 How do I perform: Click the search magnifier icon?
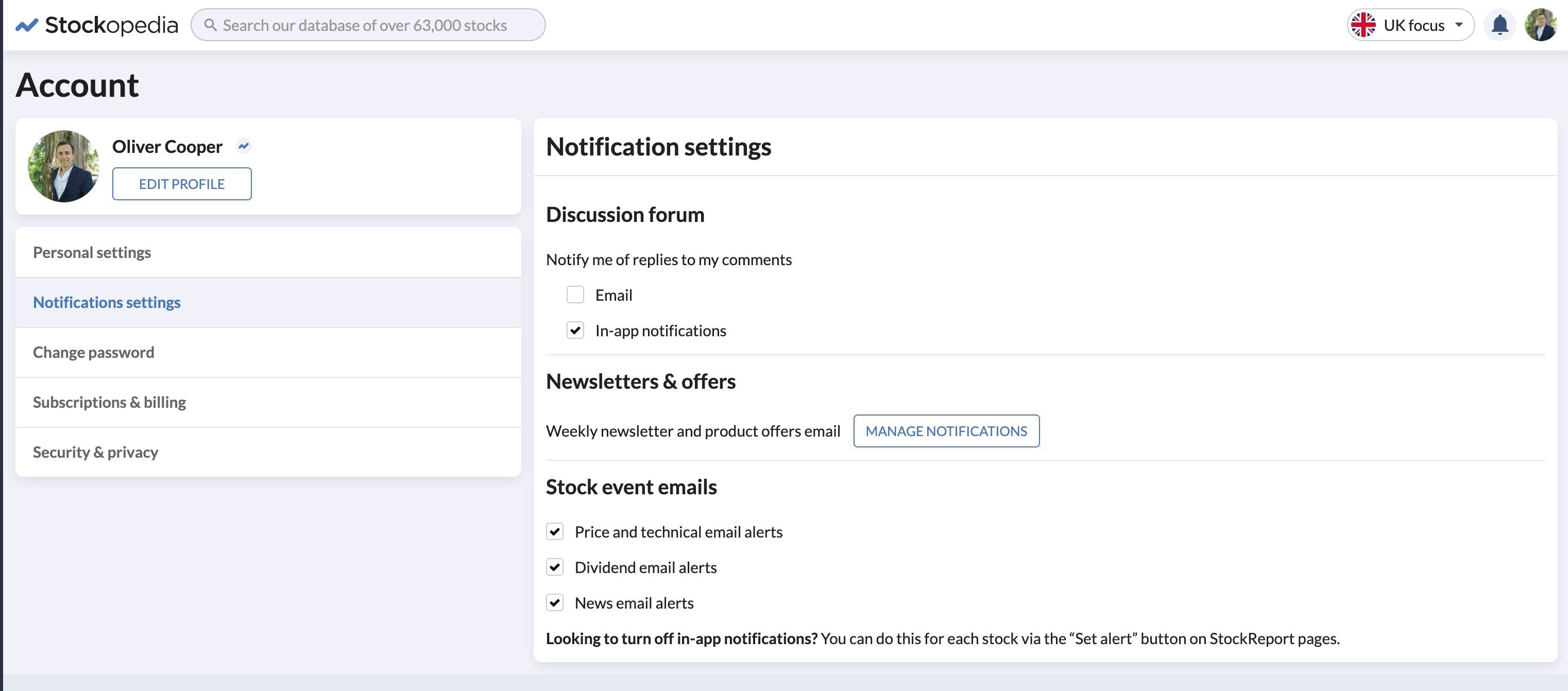point(210,25)
